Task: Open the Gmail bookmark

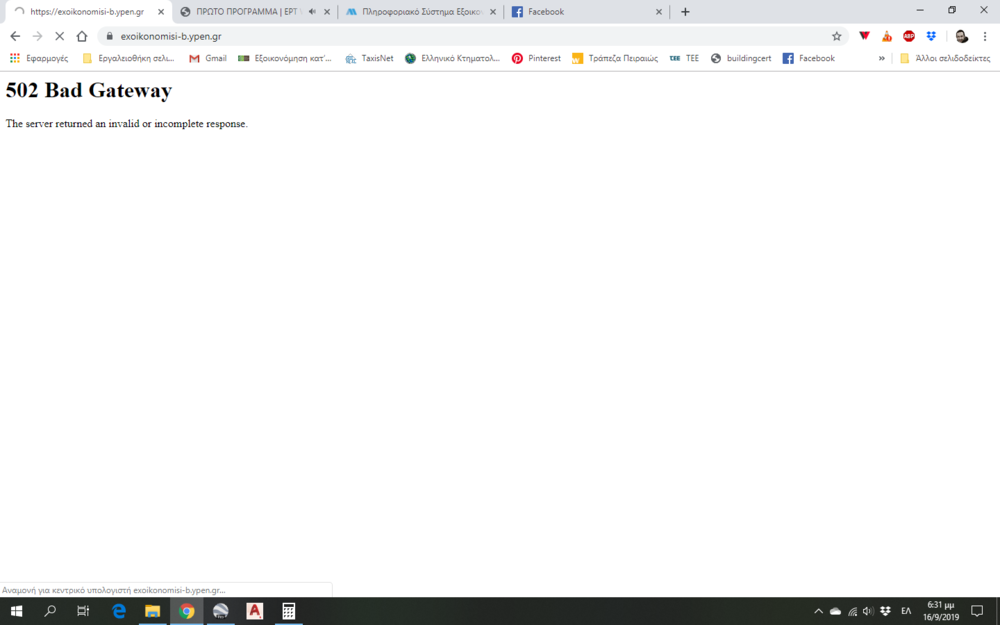Action: [208, 58]
